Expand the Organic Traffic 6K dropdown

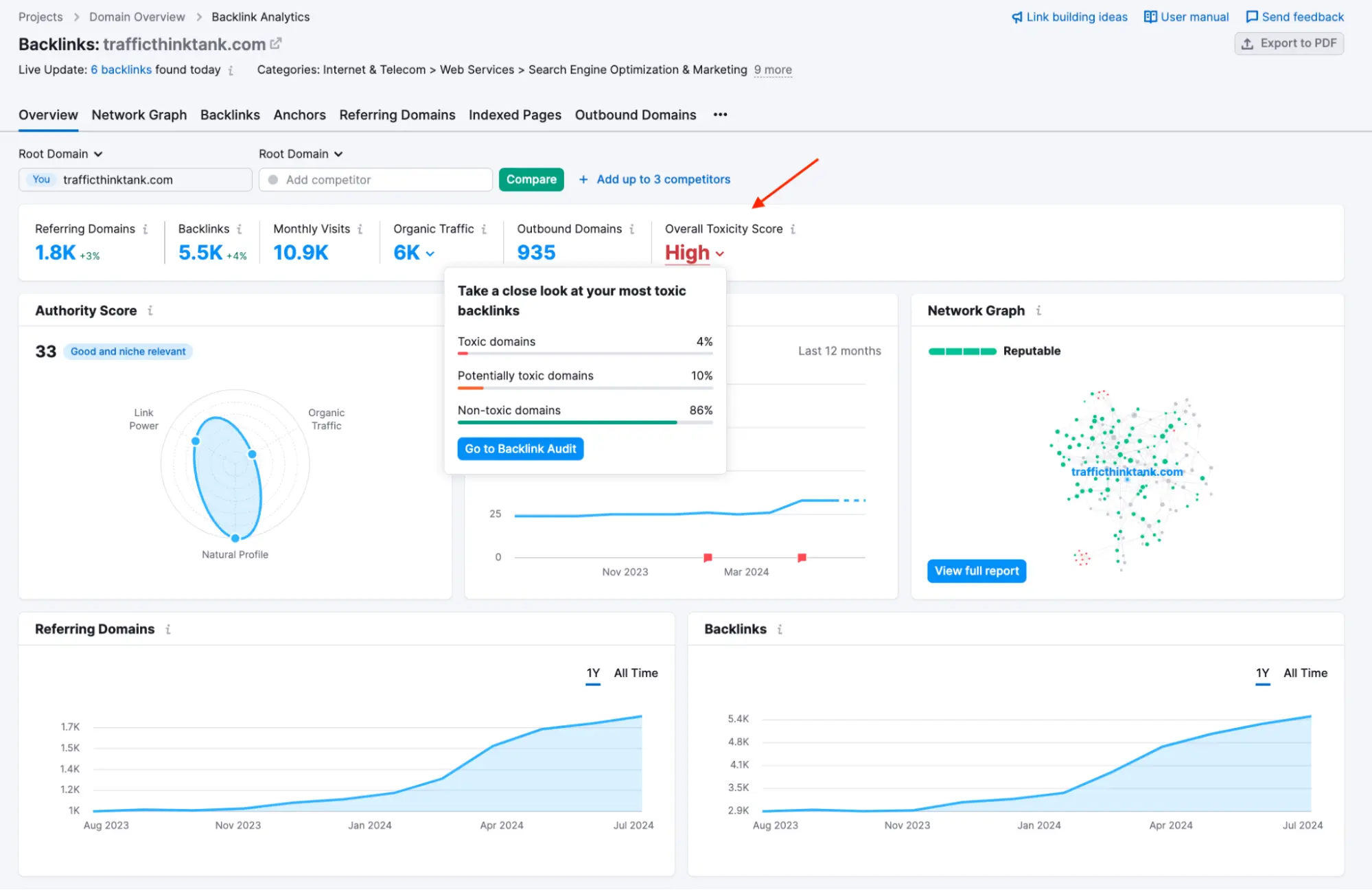412,253
